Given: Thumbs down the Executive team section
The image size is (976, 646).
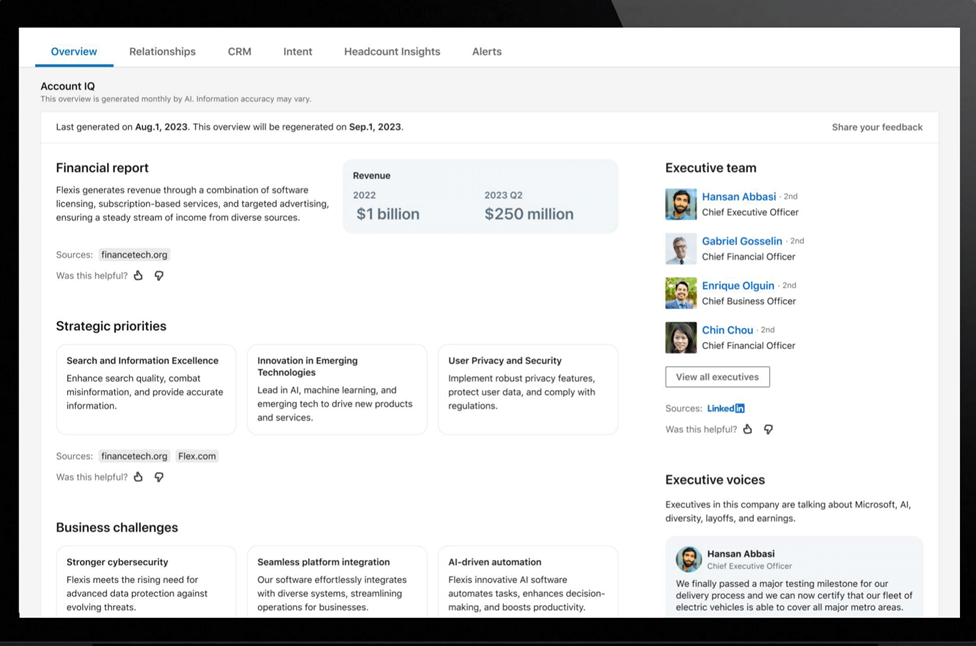Looking at the screenshot, I should [768, 430].
